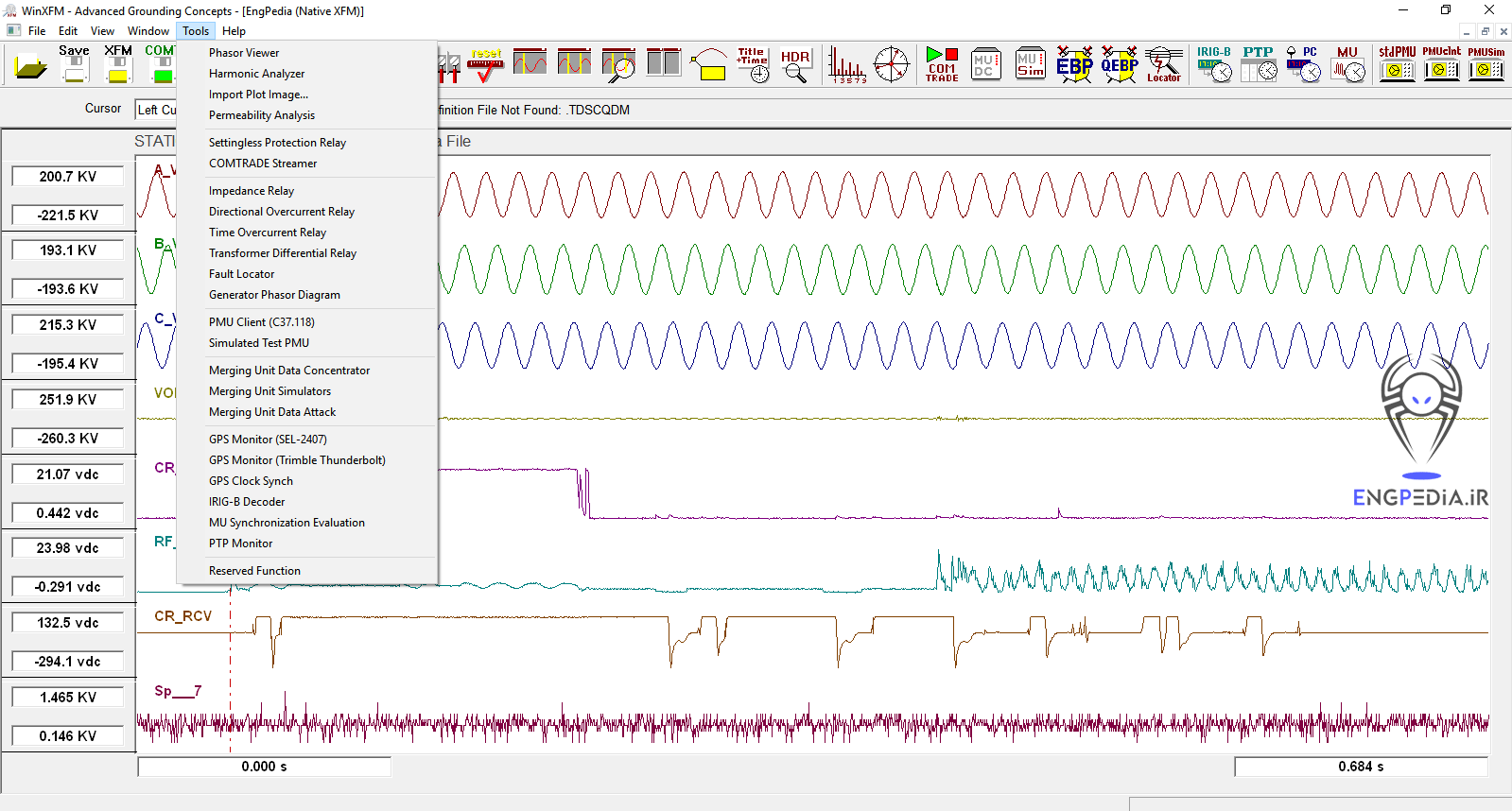Click the MU DC icon
This screenshot has width=1512, height=811.
[985, 64]
